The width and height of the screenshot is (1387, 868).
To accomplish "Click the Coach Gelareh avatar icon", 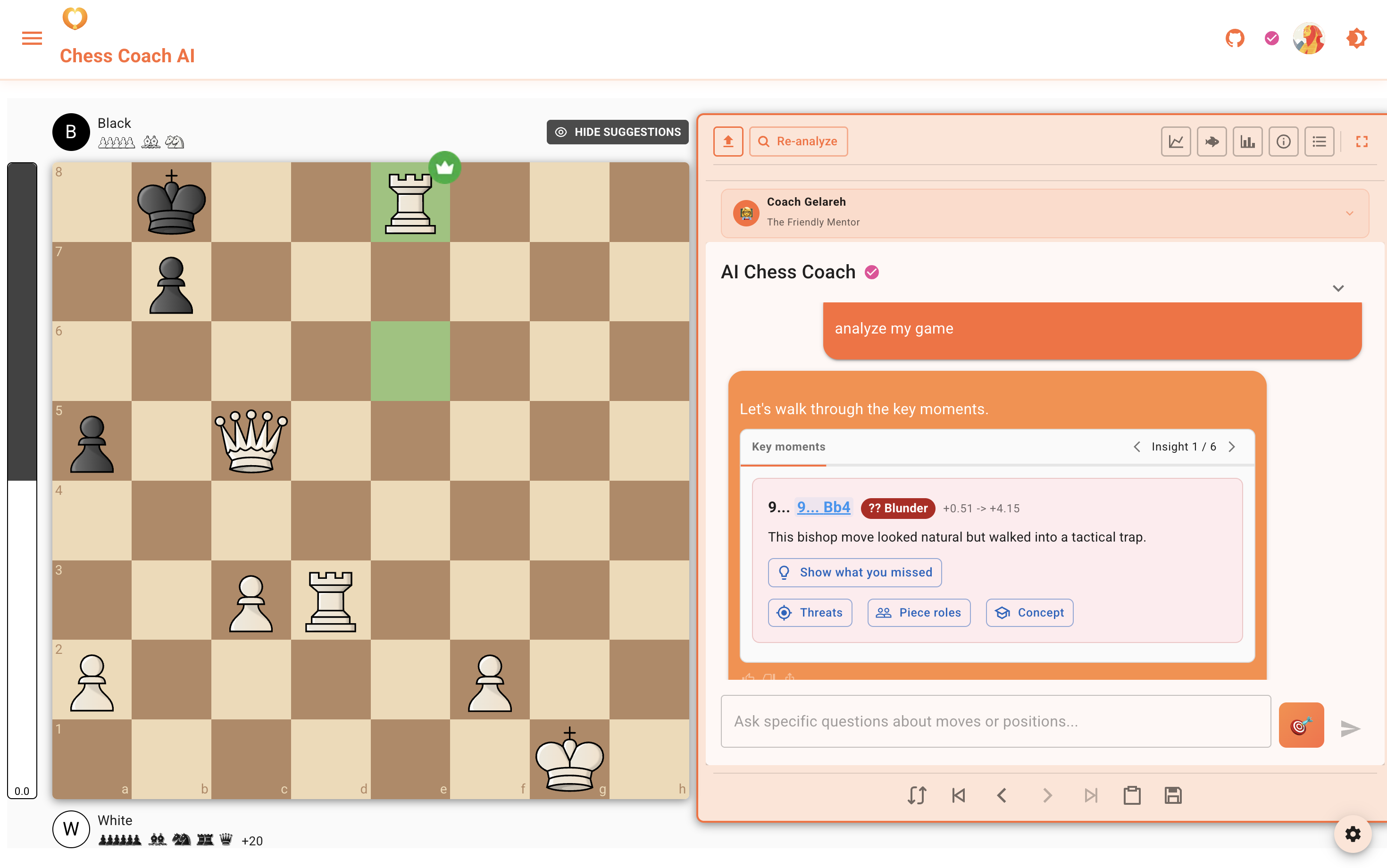I will pyautogui.click(x=746, y=213).
